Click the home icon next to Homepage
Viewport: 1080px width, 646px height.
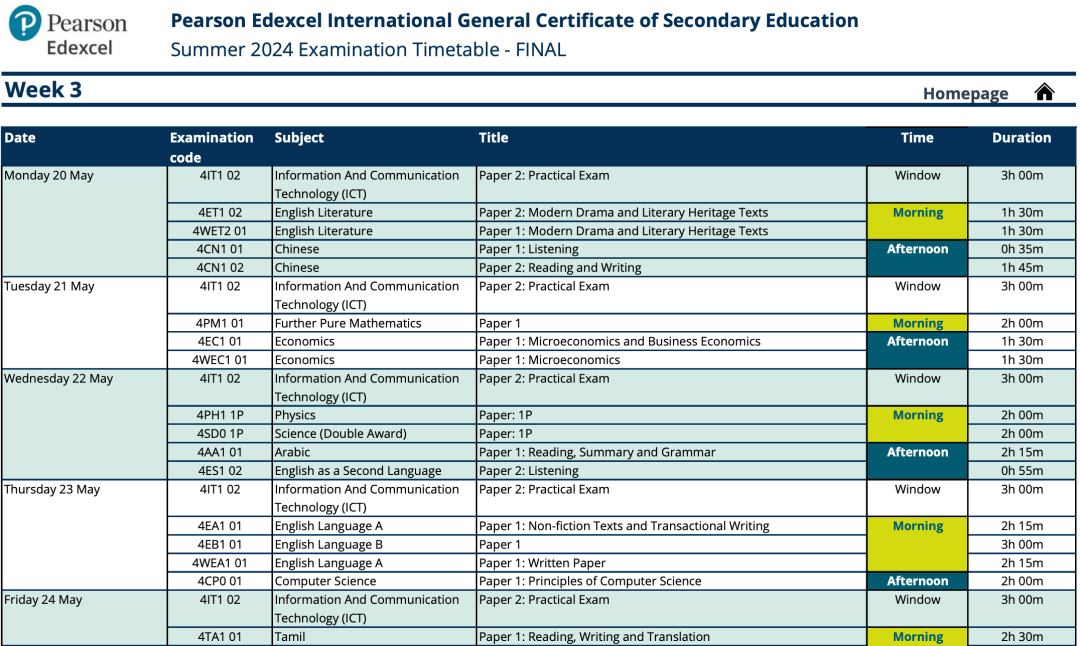pos(1044,93)
